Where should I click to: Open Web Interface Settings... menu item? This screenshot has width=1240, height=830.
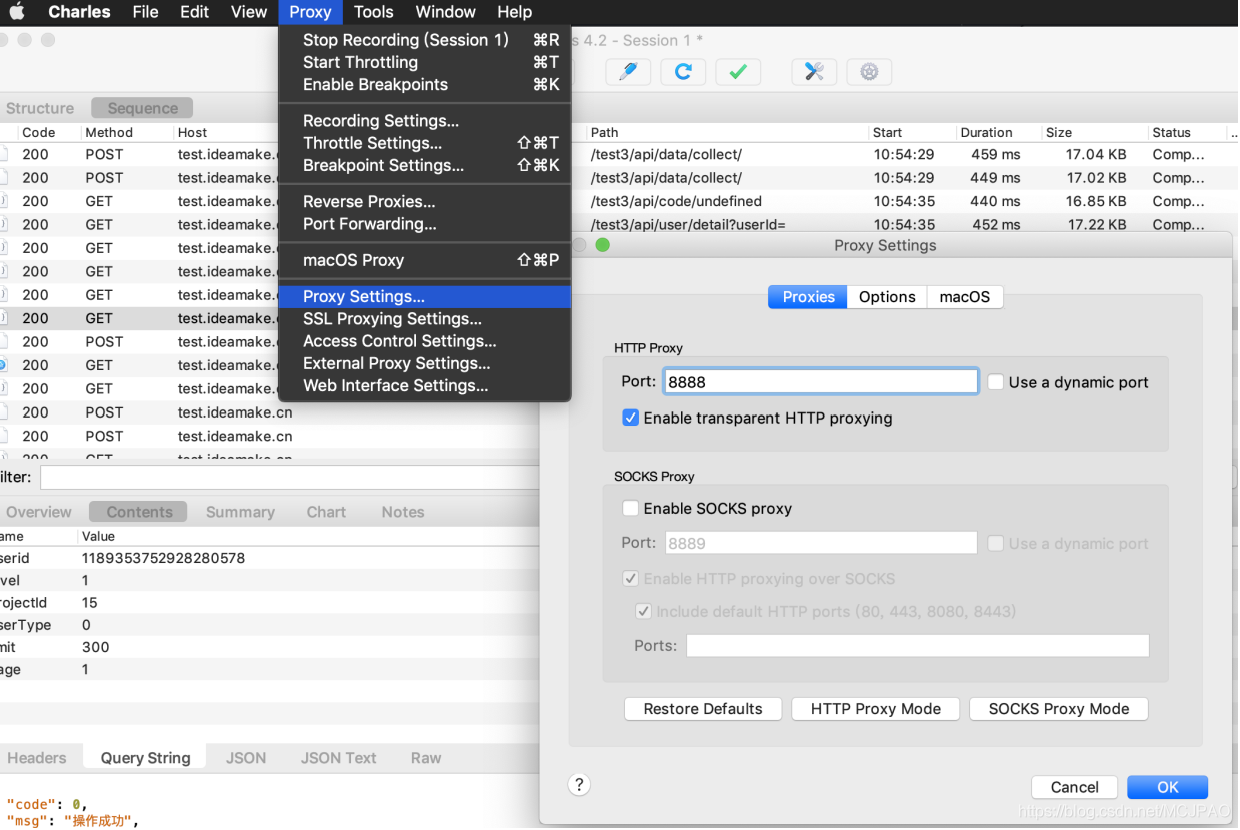[x=424, y=385]
